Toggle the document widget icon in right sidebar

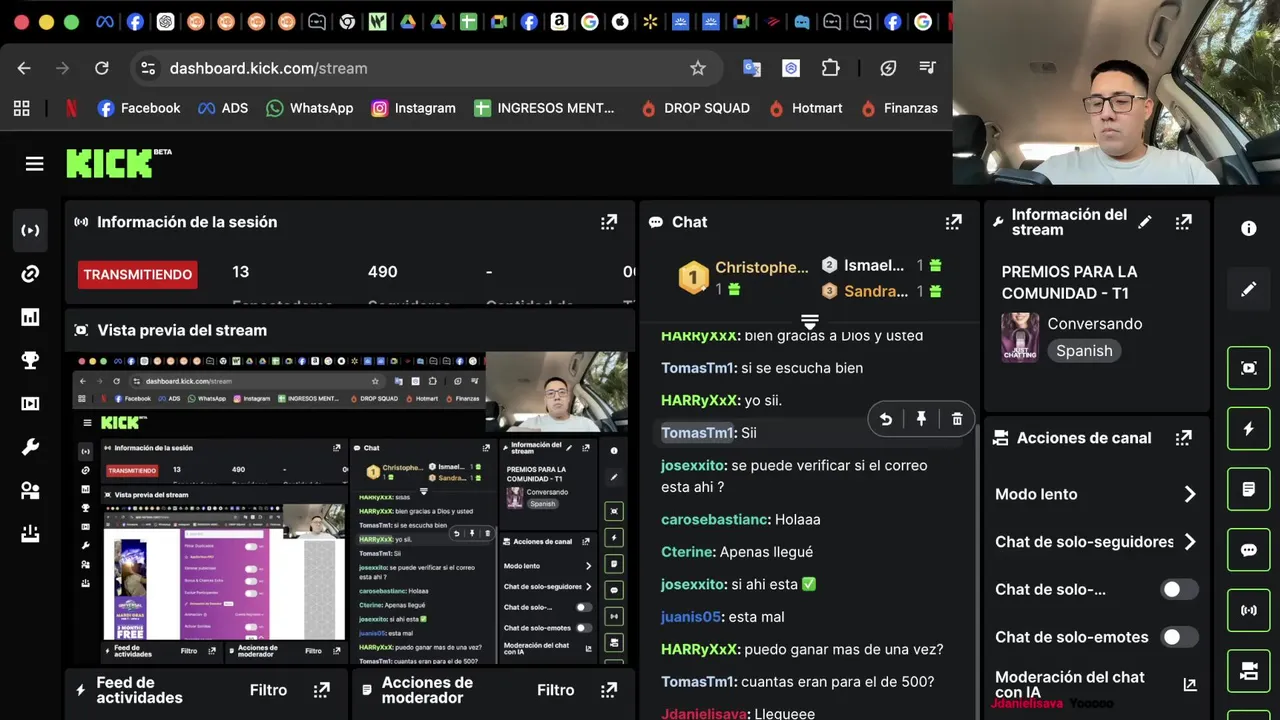(1249, 489)
